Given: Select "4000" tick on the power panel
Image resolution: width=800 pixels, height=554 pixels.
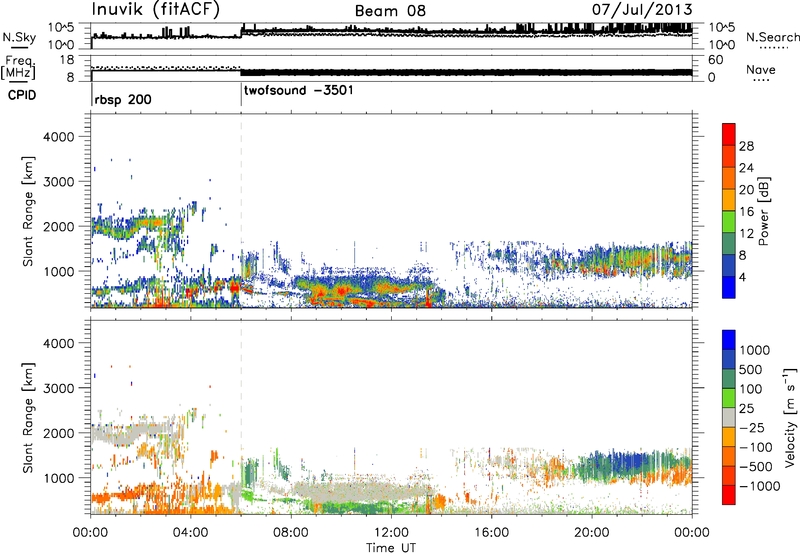Looking at the screenshot, I should [x=59, y=137].
